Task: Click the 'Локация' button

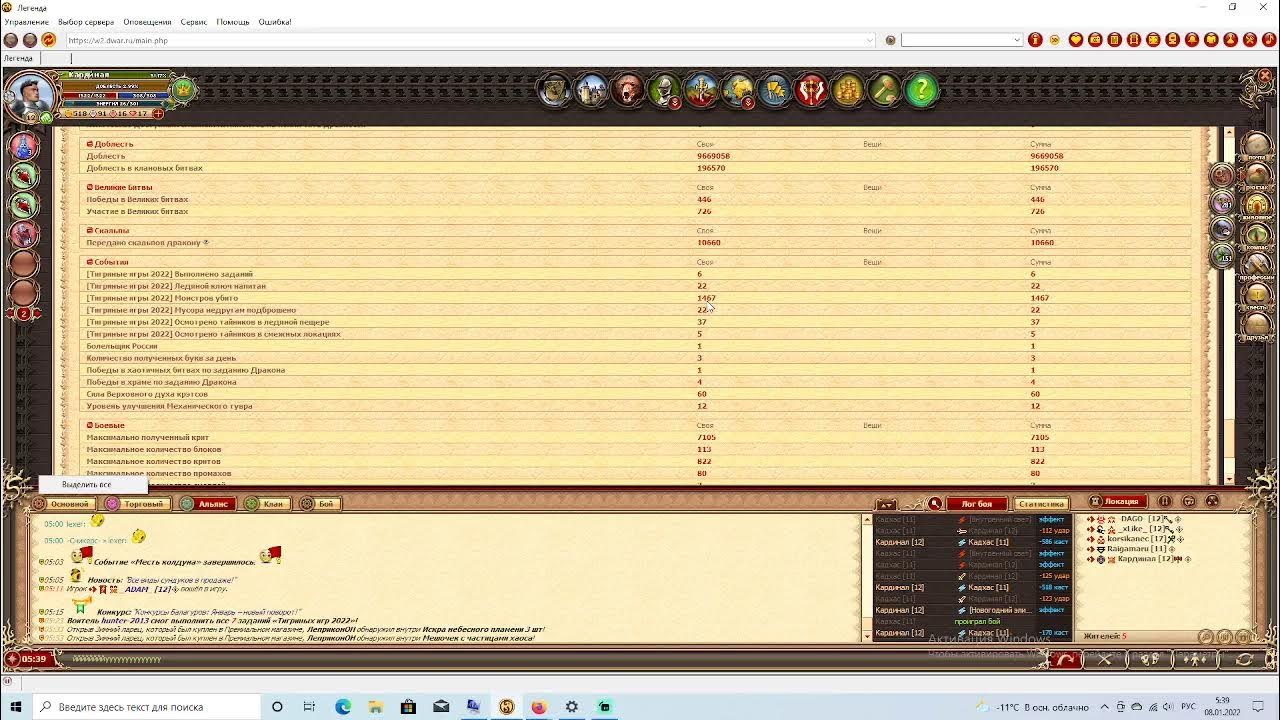Action: click(x=1115, y=502)
